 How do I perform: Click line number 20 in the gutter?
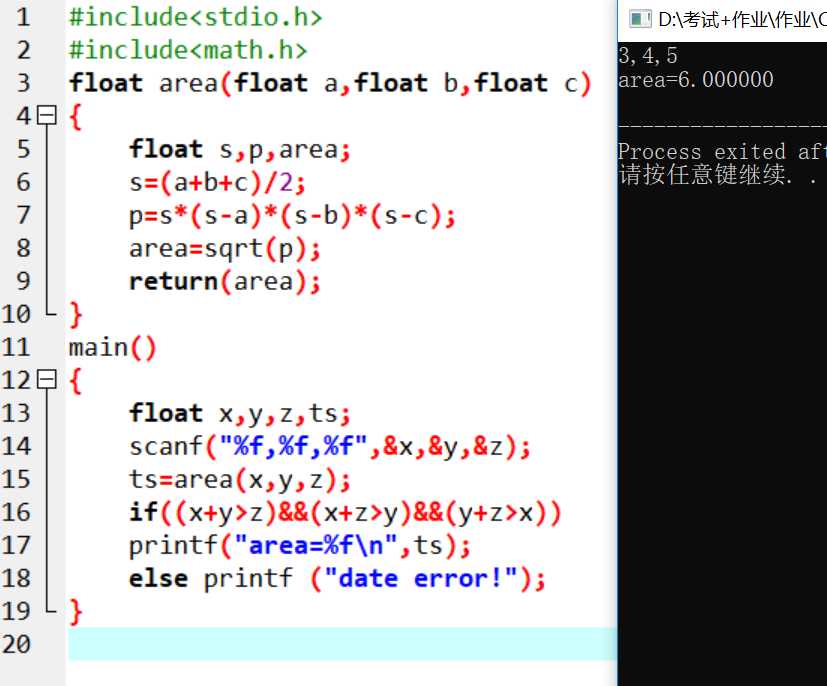(x=16, y=644)
